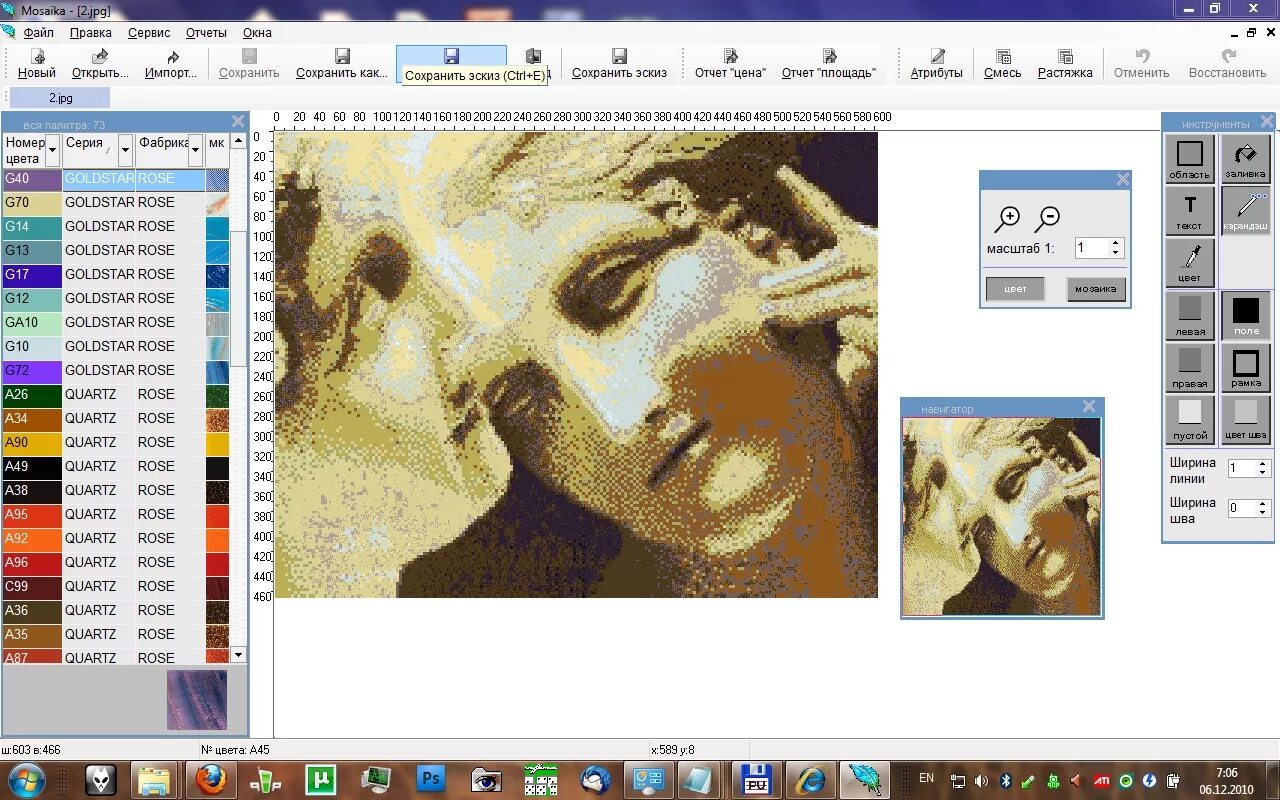Open the Отчет "площадь" report
Screen dimensions: 1280x800
829,64
